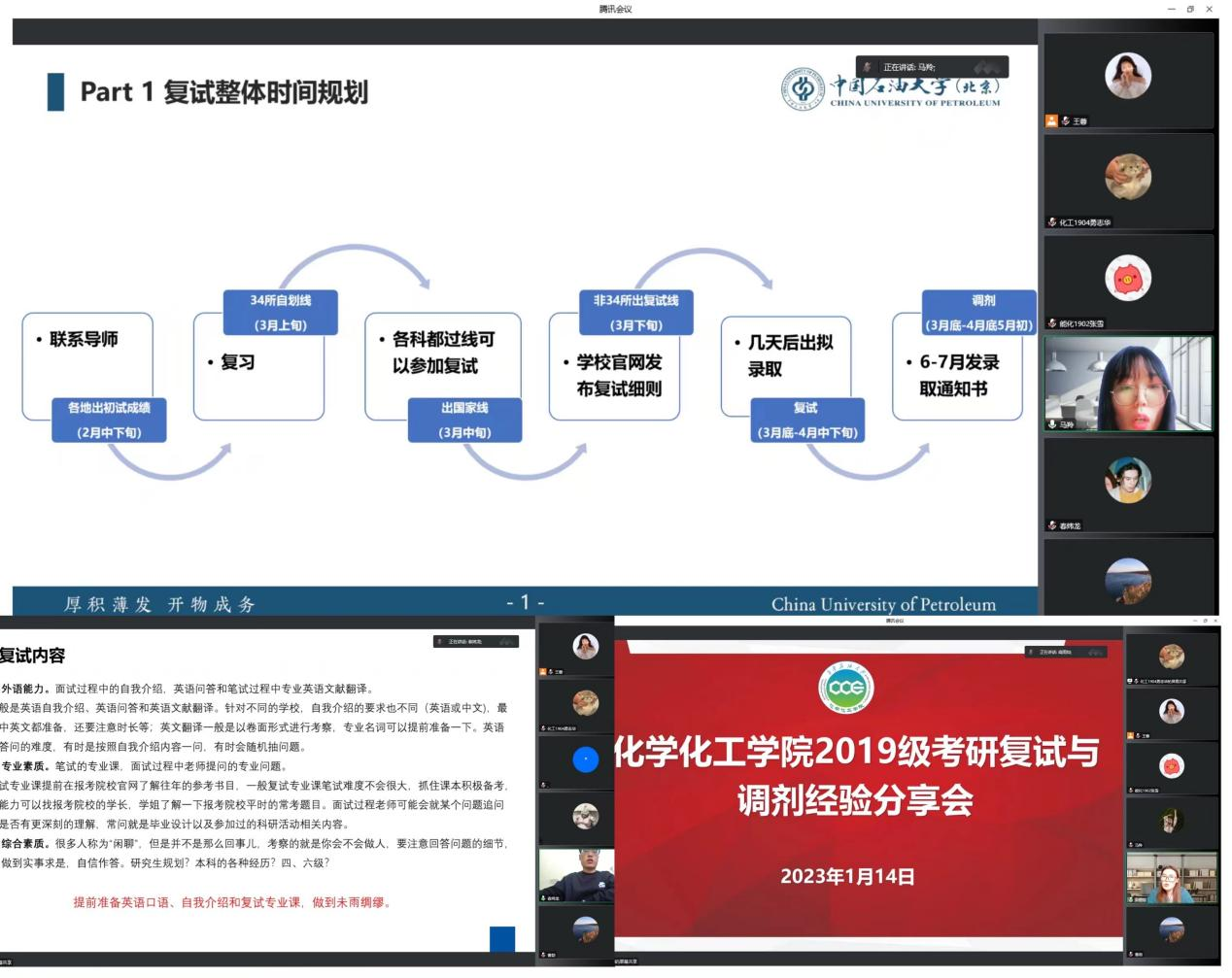Screen dimensions: 1232x978
Task: Select the hamster avatar tile in top sidebar
Action: click(1128, 177)
